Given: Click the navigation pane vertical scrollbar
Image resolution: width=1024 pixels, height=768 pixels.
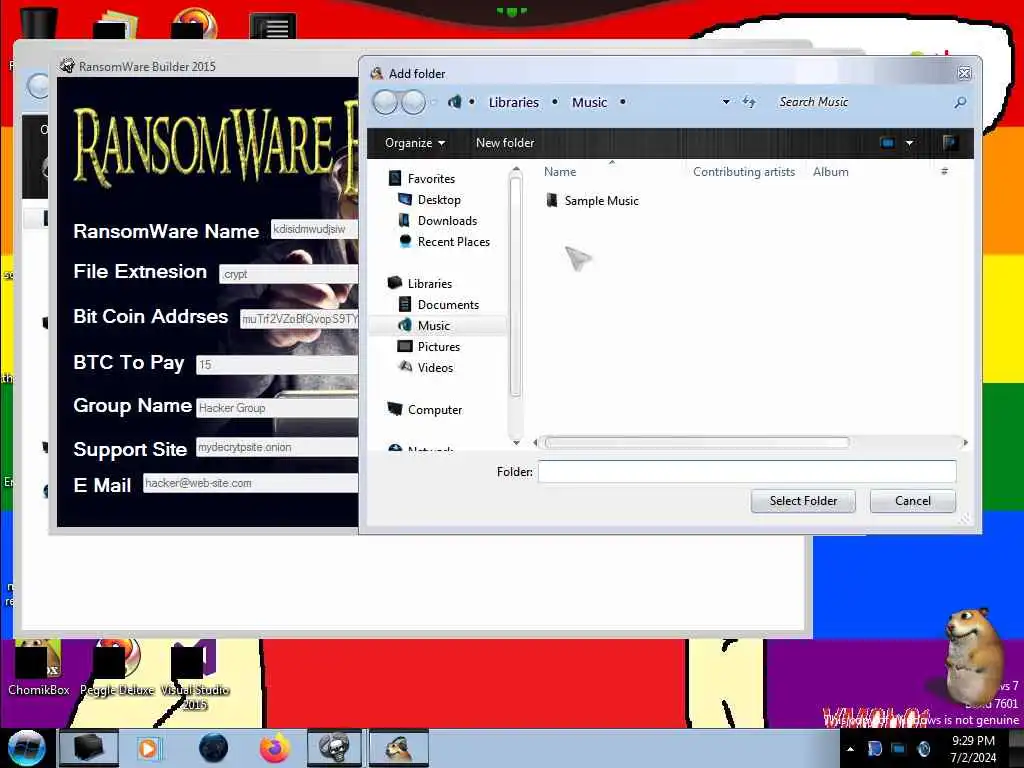Looking at the screenshot, I should [515, 286].
